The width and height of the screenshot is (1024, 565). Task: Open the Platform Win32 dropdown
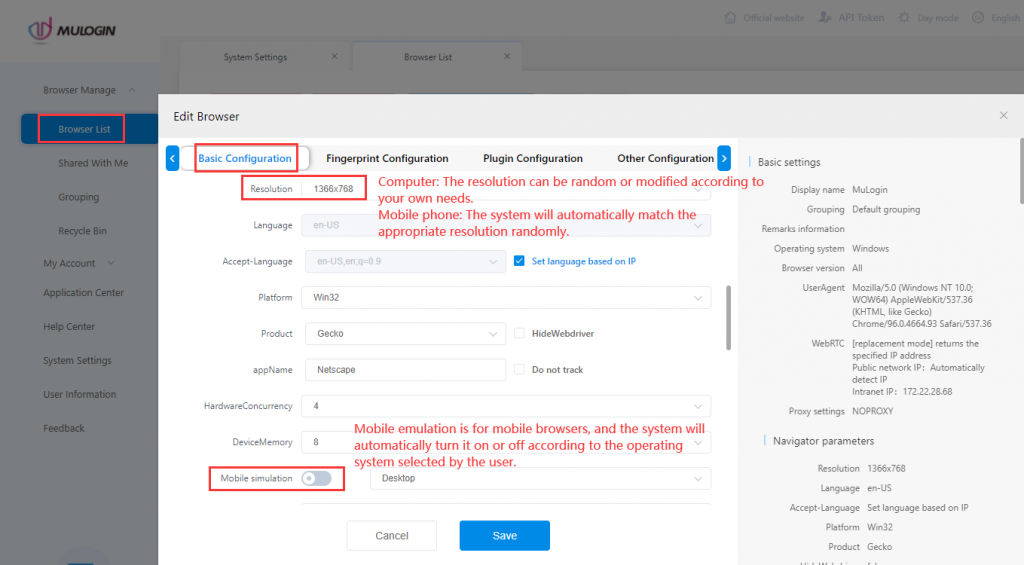click(506, 297)
